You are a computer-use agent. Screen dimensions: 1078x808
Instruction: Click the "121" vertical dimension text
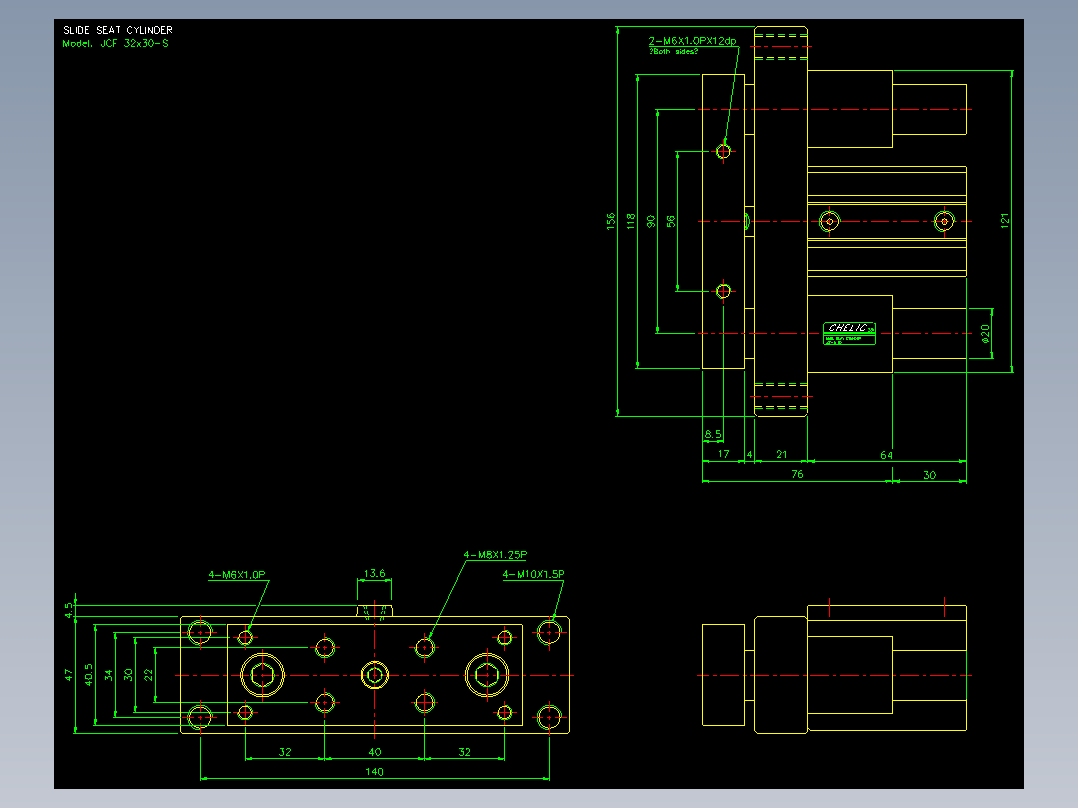tap(1004, 221)
